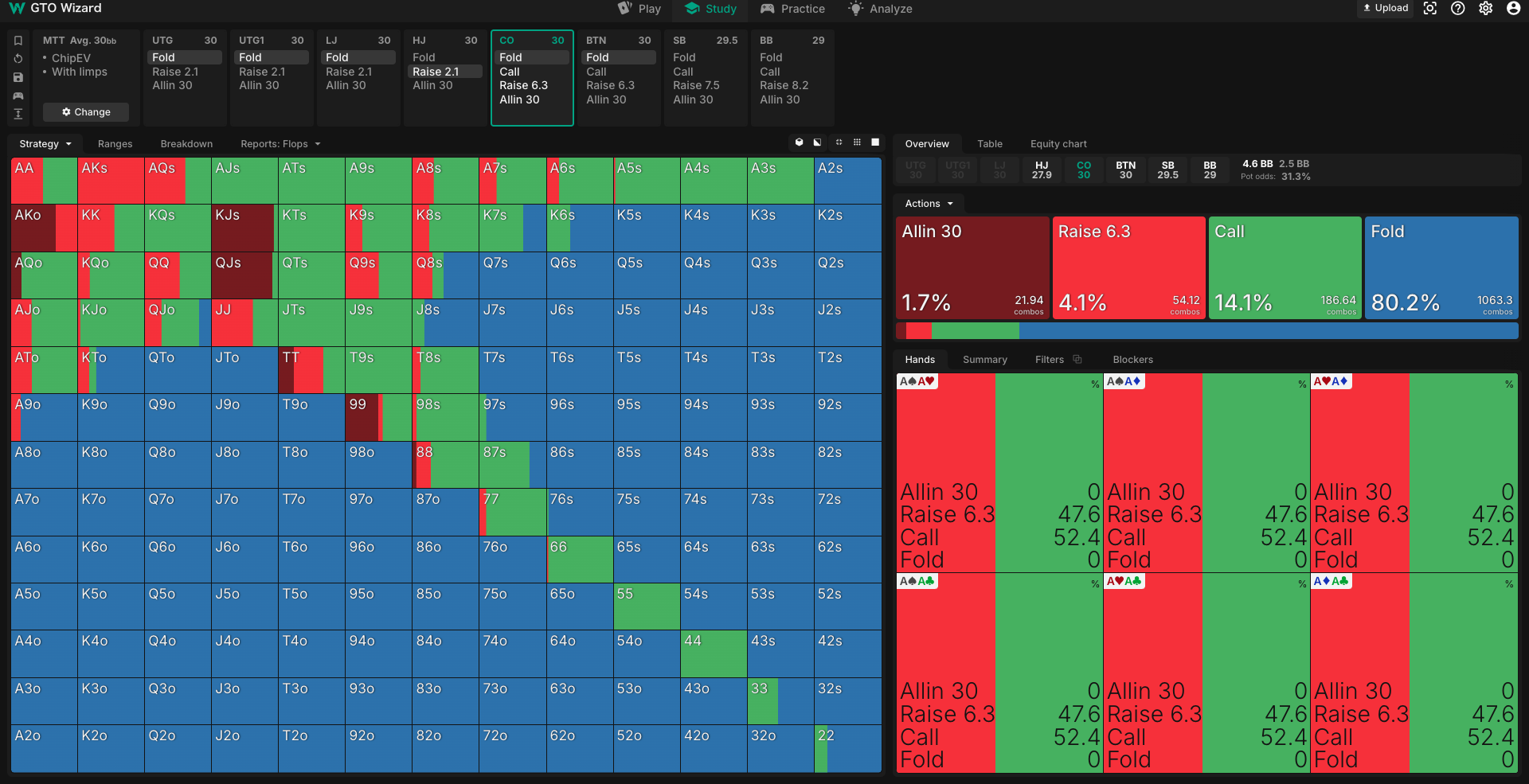Image resolution: width=1529 pixels, height=784 pixels.
Task: Select BB action Raise 8.2
Action: pos(792,85)
